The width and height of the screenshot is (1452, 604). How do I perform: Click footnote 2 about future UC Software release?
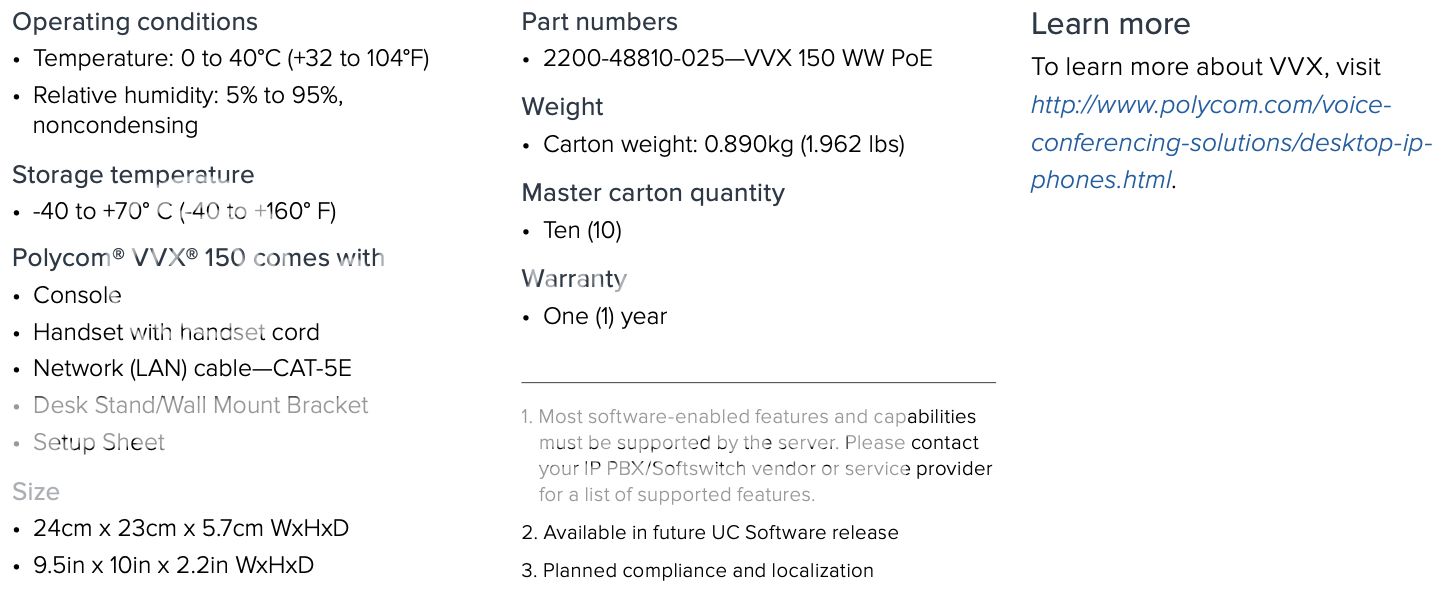point(710,533)
